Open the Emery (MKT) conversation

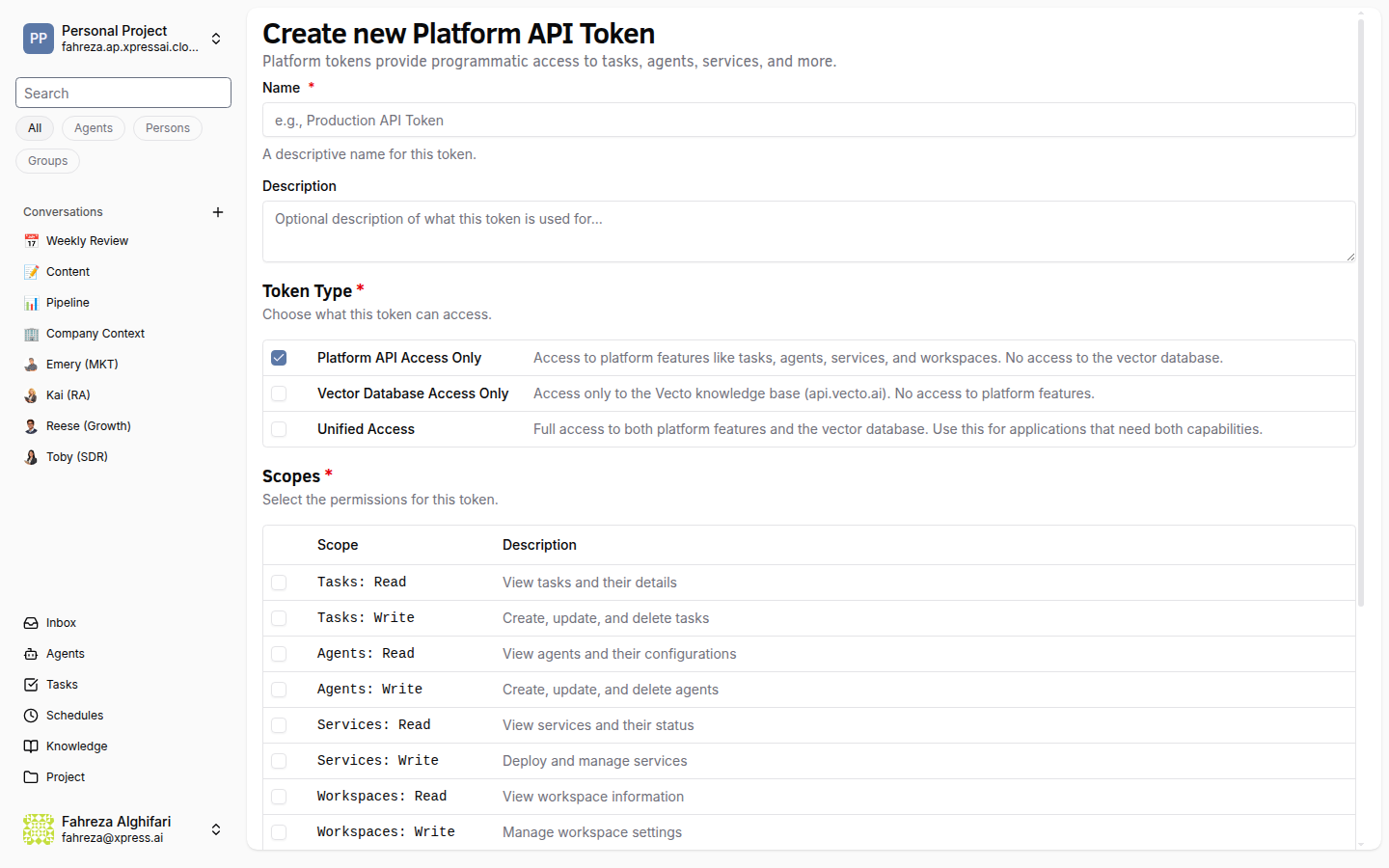(x=123, y=365)
